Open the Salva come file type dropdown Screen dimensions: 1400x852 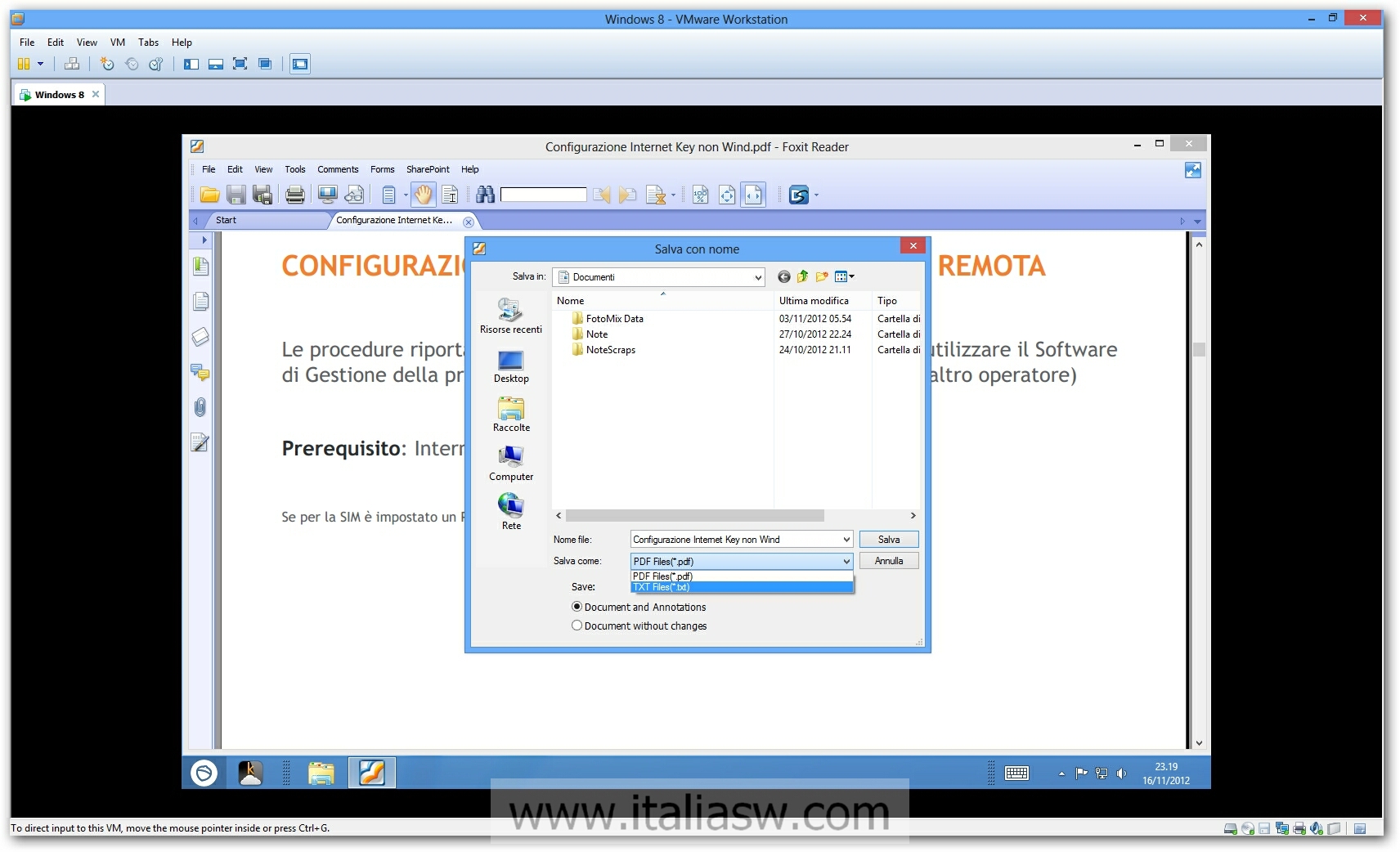(742, 561)
